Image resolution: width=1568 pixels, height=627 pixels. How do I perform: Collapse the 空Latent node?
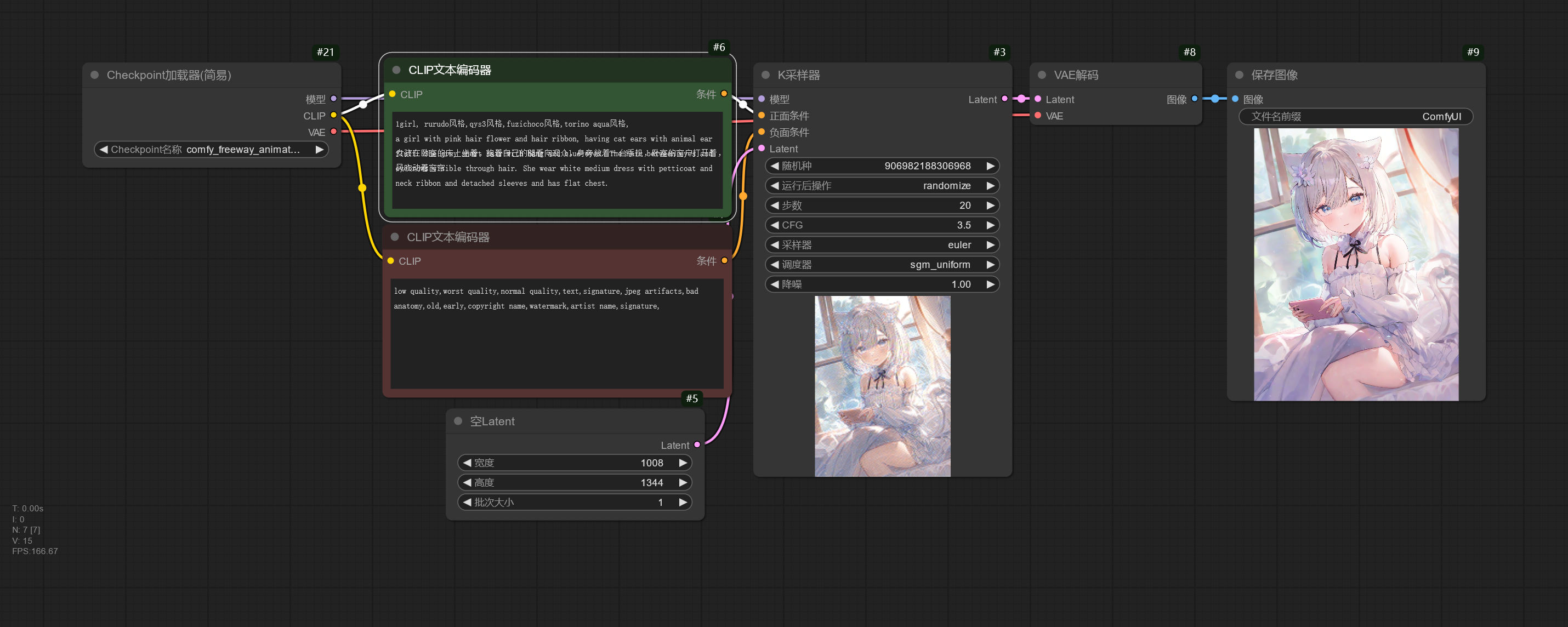(458, 420)
